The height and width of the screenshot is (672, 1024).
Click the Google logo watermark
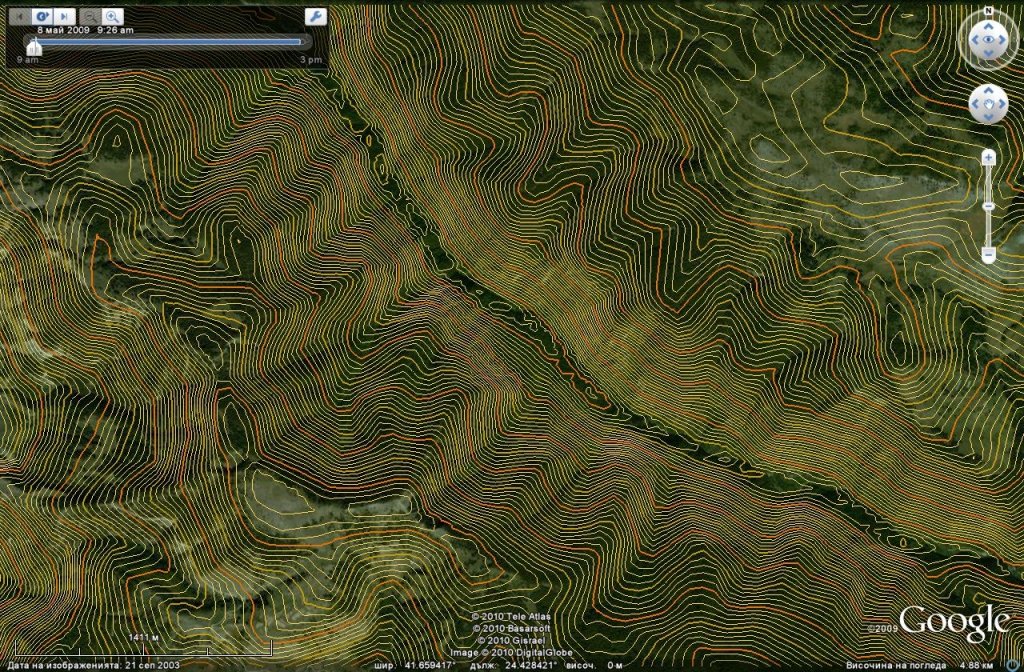click(x=953, y=622)
